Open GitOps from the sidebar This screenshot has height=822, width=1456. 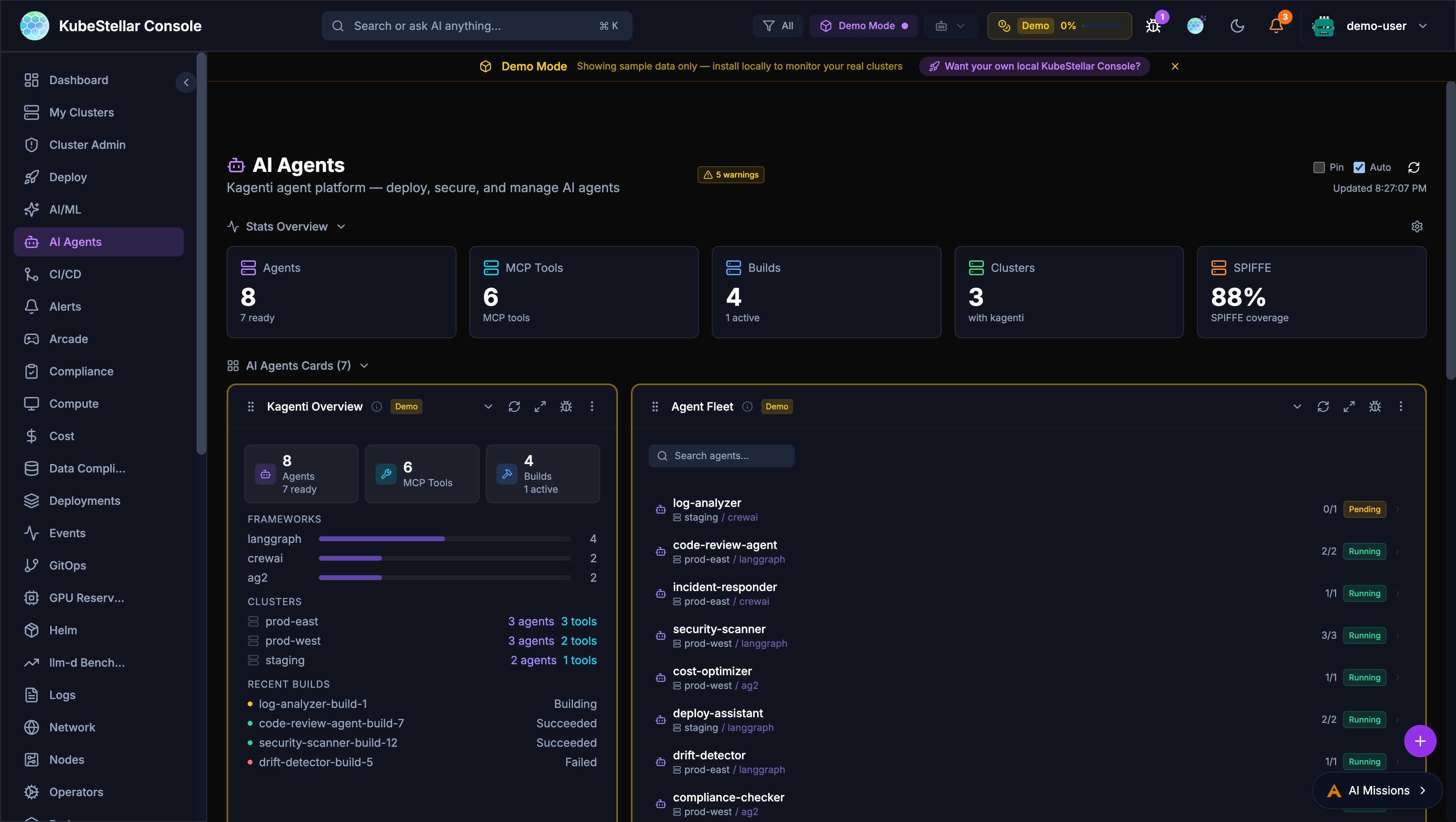[x=67, y=565]
